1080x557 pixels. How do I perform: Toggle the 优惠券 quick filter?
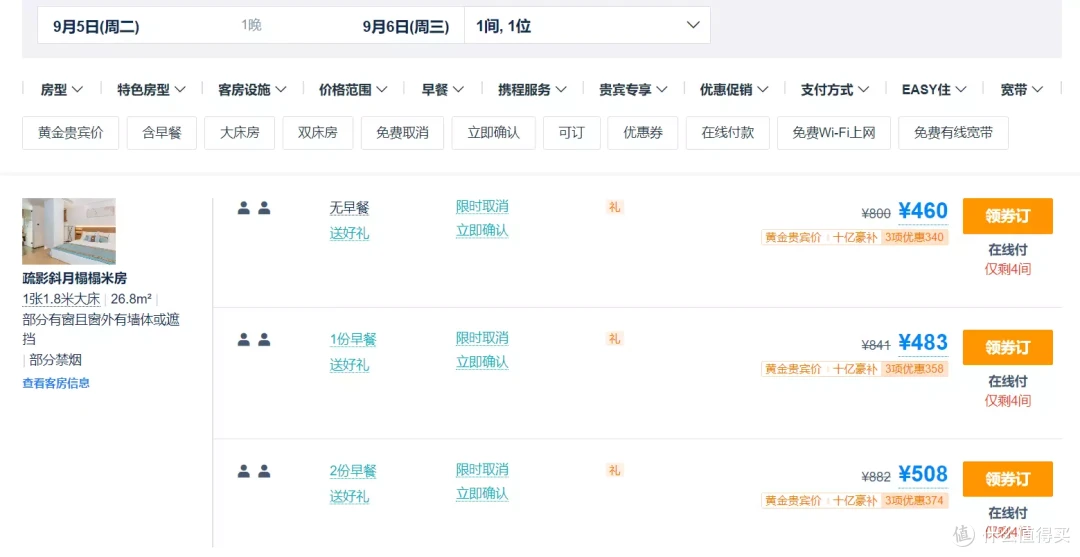pos(643,133)
